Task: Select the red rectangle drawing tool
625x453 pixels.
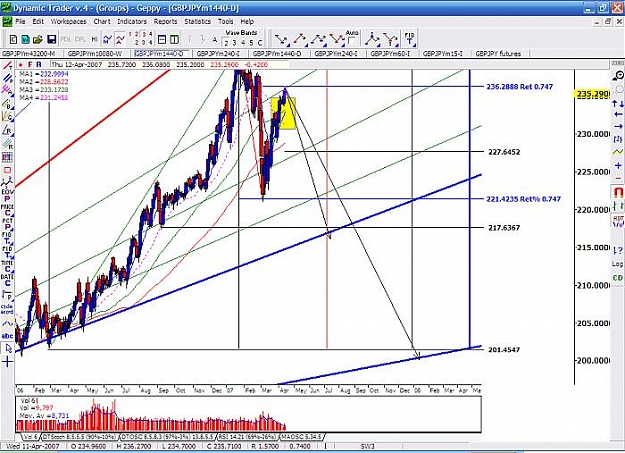Action: [7, 170]
